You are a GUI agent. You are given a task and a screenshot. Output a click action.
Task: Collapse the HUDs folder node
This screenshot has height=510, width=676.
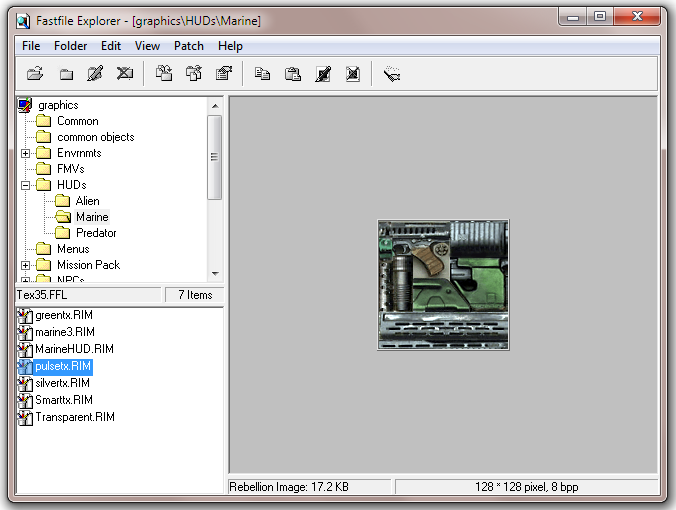pyautogui.click(x=25, y=185)
